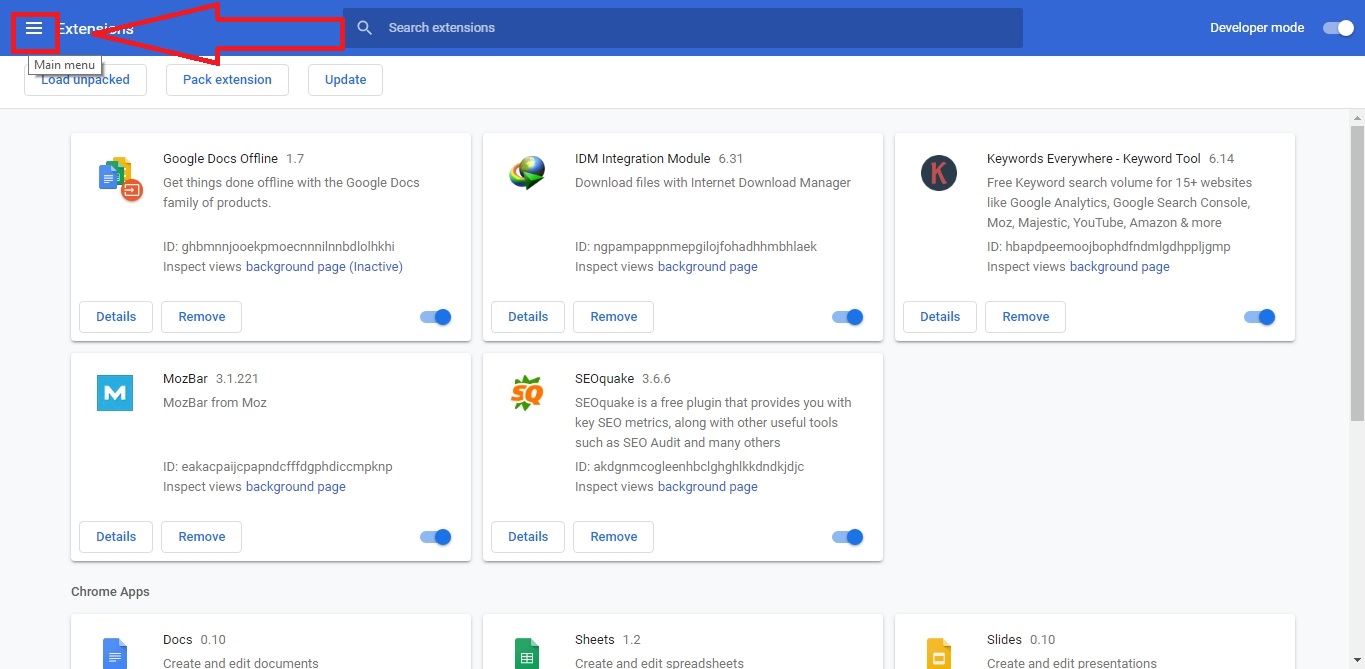
Task: Open Details for IDM Integration Module
Action: (x=528, y=317)
